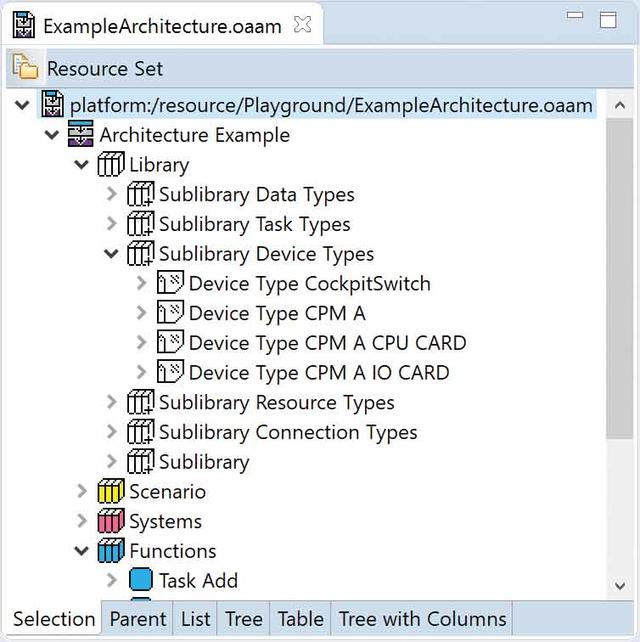The width and height of the screenshot is (640, 642).
Task: Click the Sublibrary Data Types icon
Action: (x=140, y=193)
